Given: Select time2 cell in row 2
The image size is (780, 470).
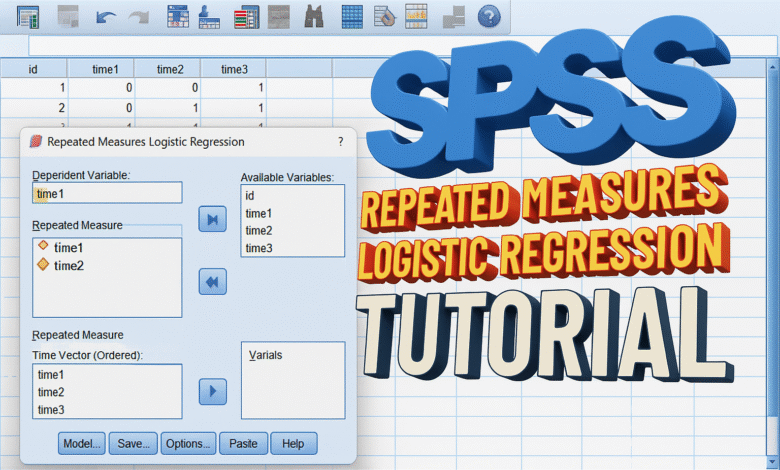Looking at the screenshot, I should click(168, 107).
